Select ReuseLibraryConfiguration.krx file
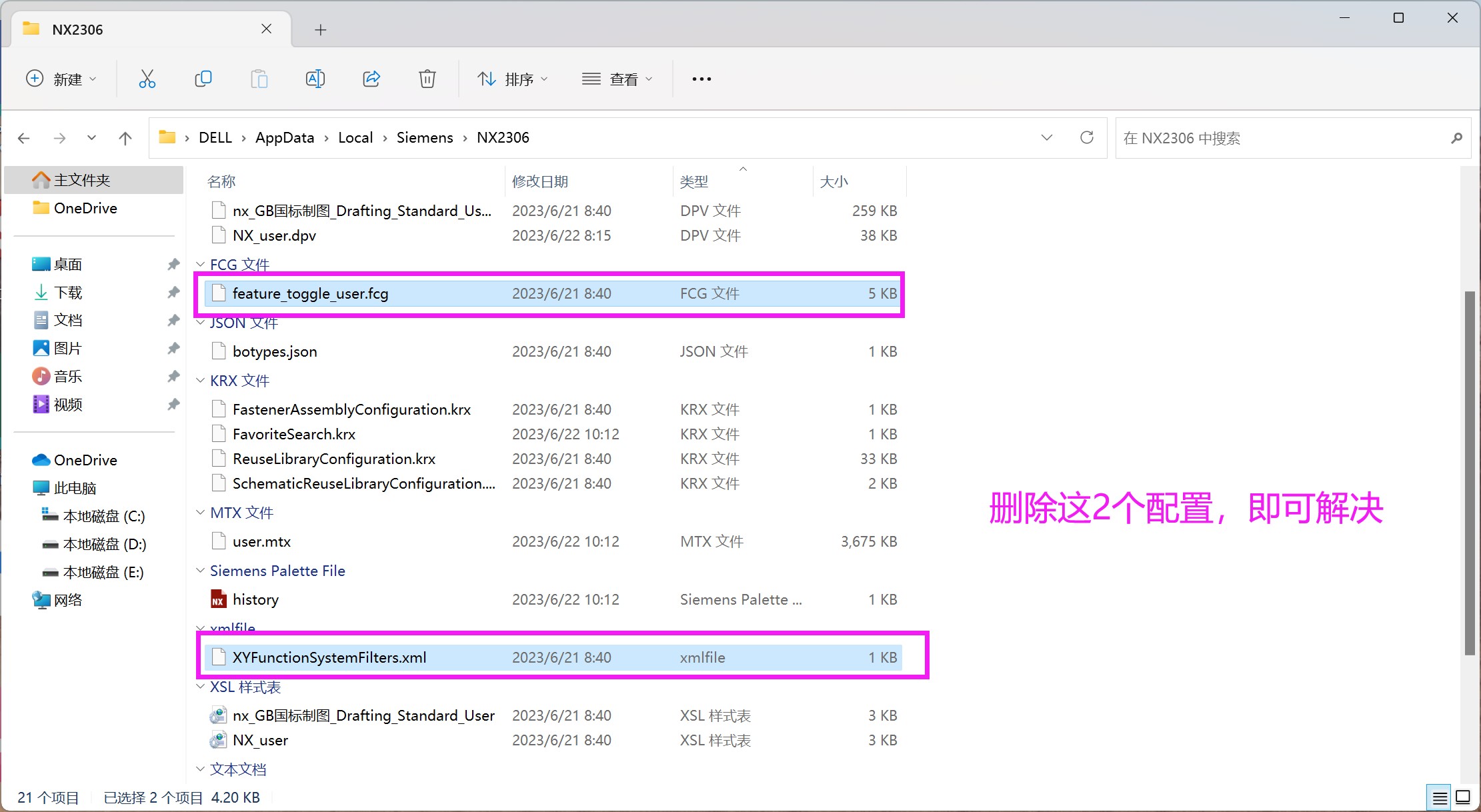The image size is (1481, 812). (x=553, y=459)
